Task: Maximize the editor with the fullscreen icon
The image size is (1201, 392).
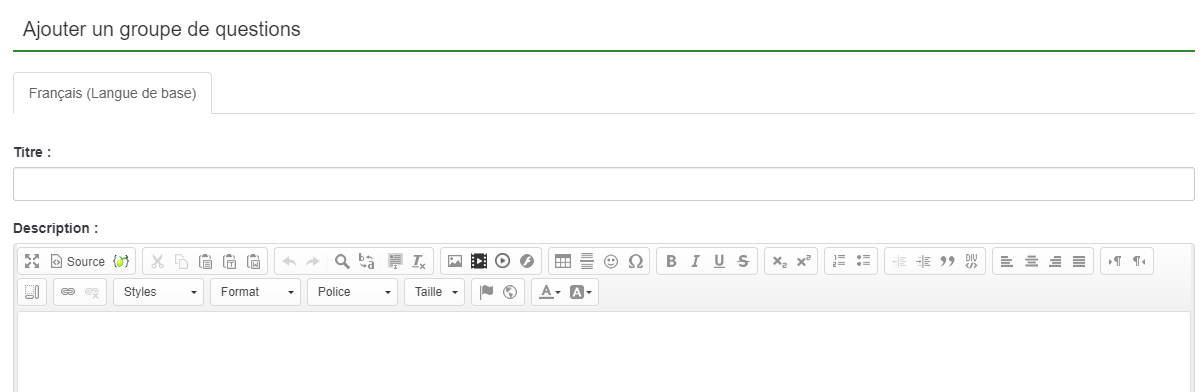Action: pos(32,262)
